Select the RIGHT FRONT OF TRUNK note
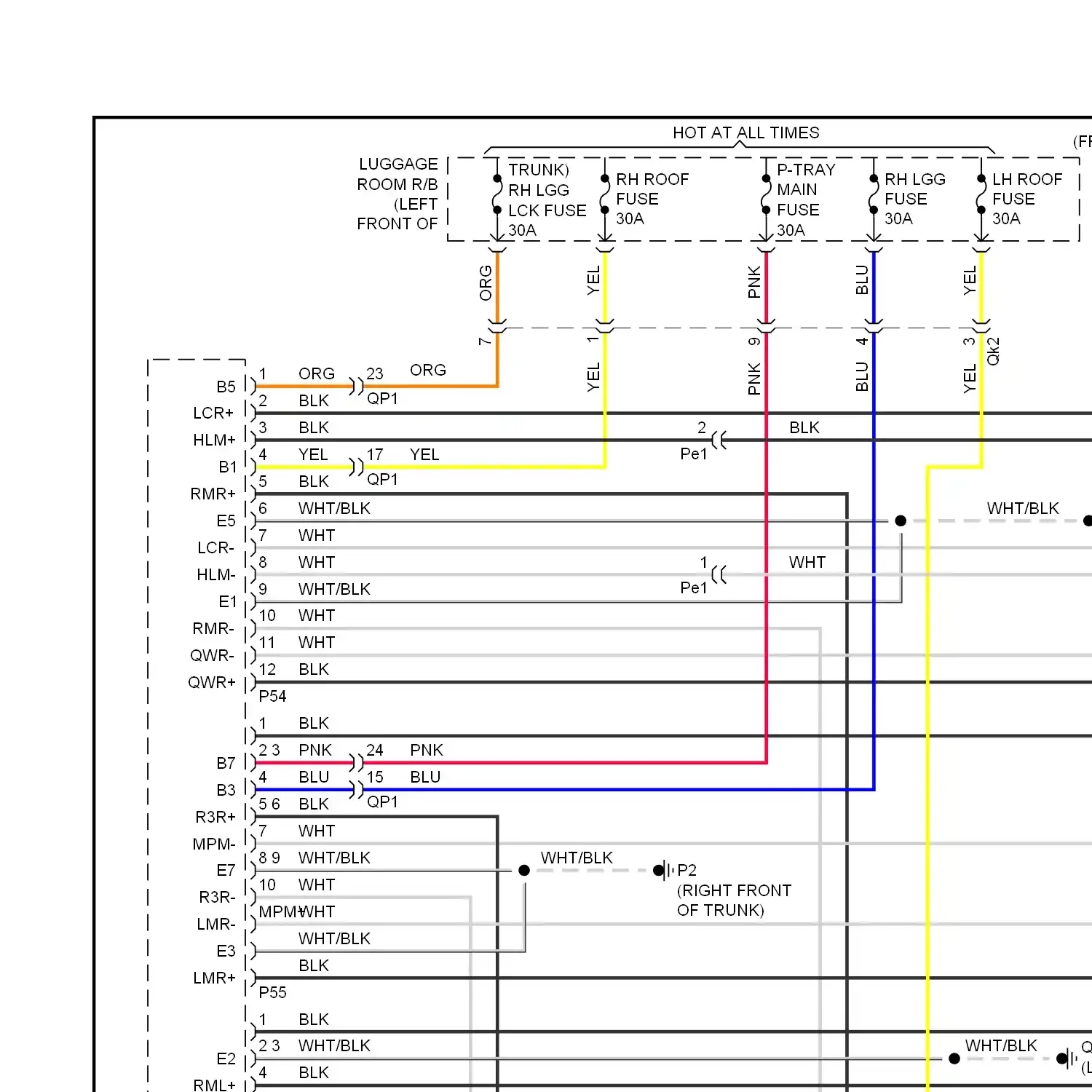 [734, 901]
